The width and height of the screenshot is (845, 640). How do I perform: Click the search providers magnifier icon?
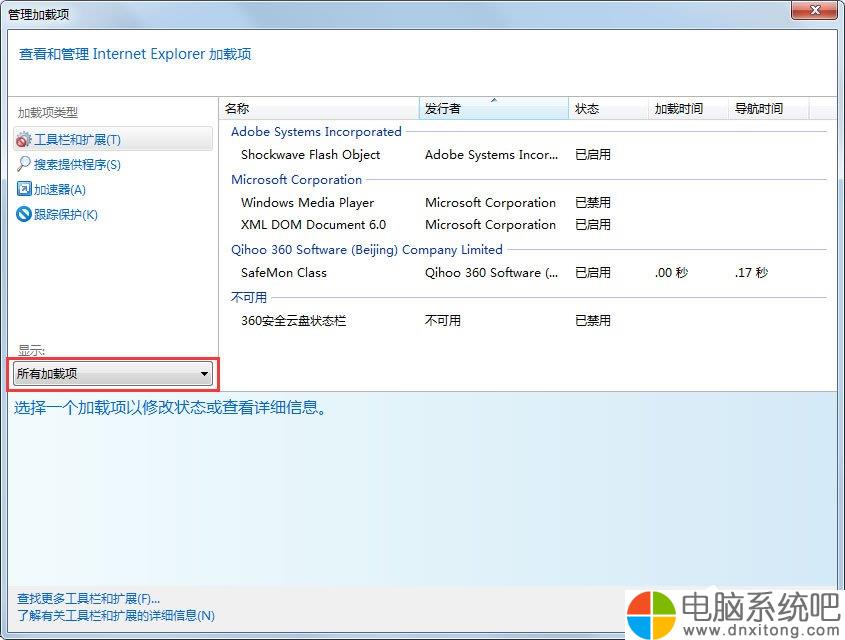point(24,164)
